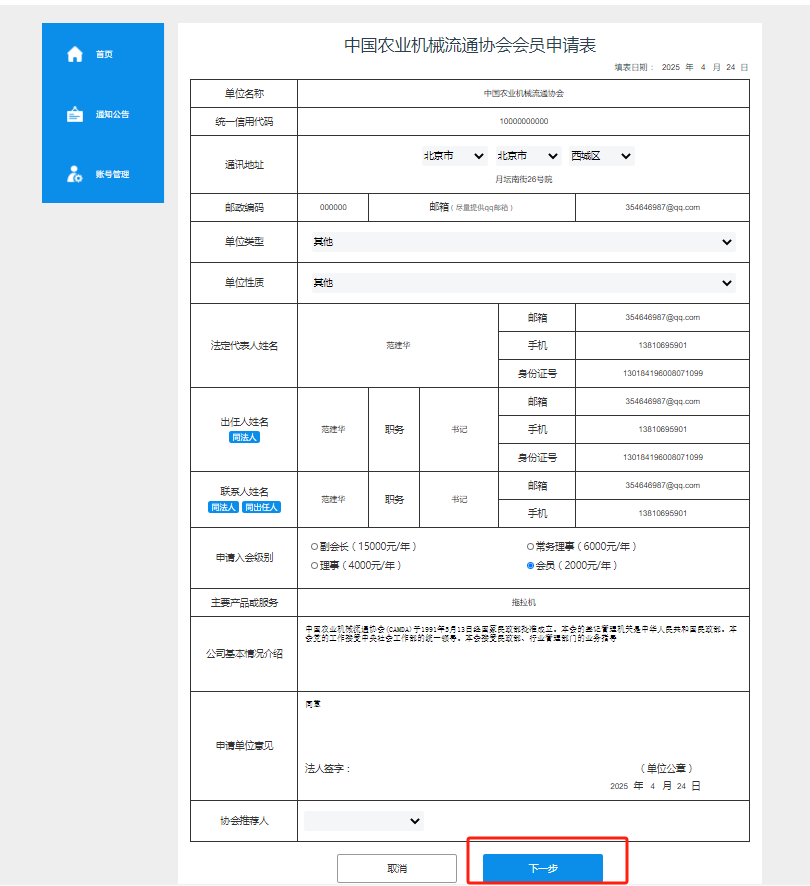Viewport: 810px width, 886px height.
Task: Click the 申请单位意见 text area
Action: click(523, 726)
